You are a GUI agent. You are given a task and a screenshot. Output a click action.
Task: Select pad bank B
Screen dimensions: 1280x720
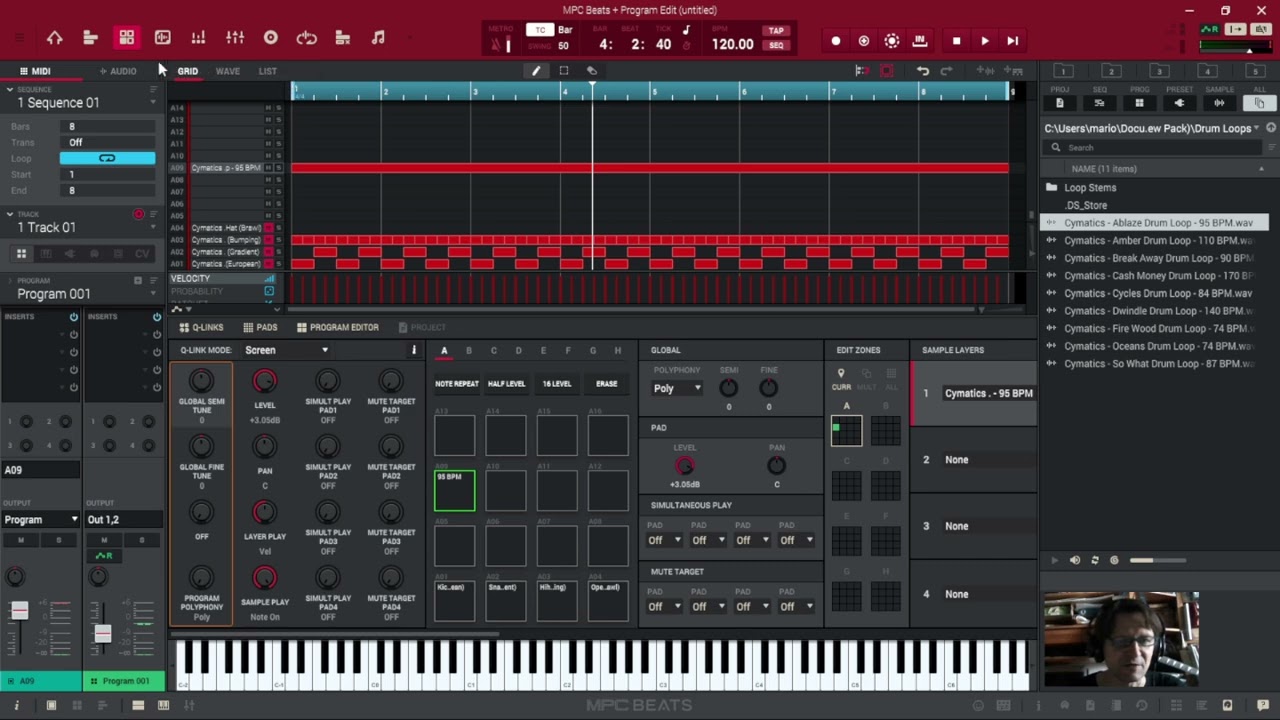[469, 351]
